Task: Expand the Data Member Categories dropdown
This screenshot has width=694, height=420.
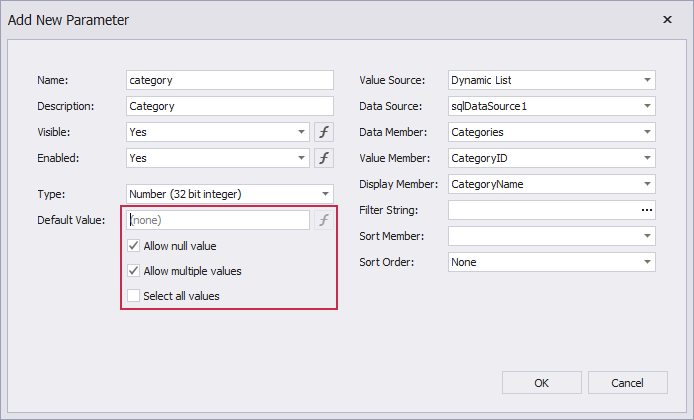Action: [647, 132]
